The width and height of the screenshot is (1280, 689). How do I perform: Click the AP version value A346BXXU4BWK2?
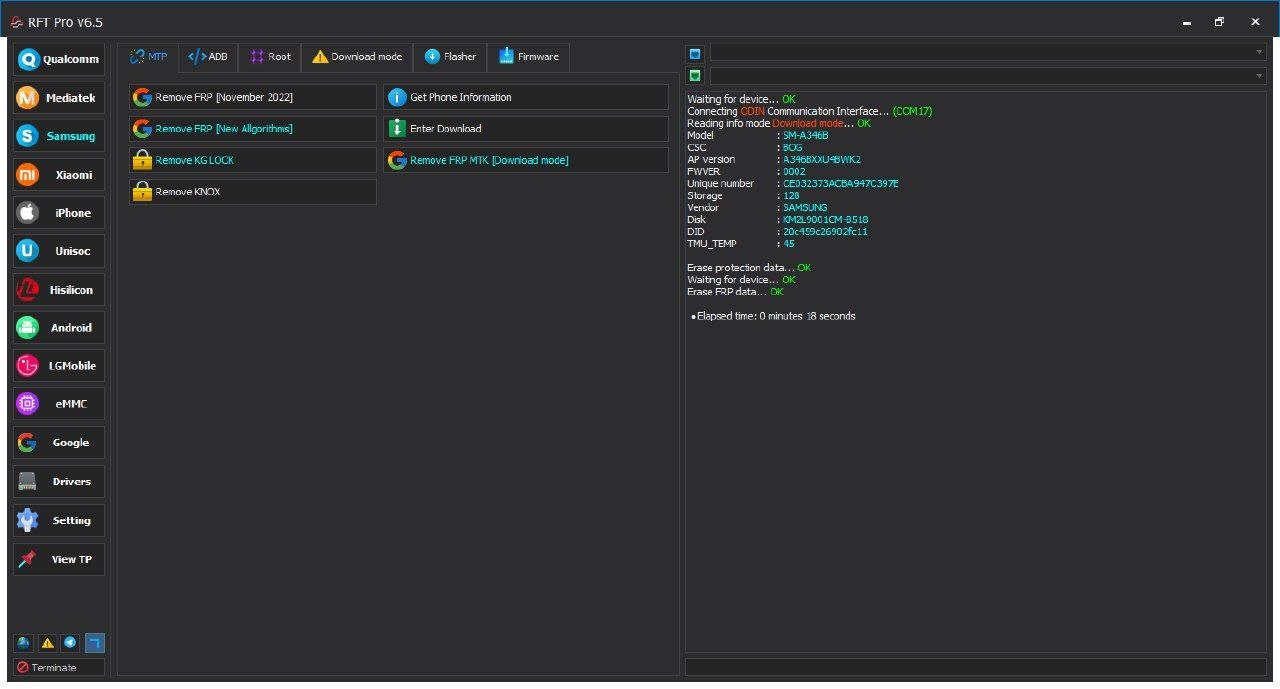(x=822, y=160)
